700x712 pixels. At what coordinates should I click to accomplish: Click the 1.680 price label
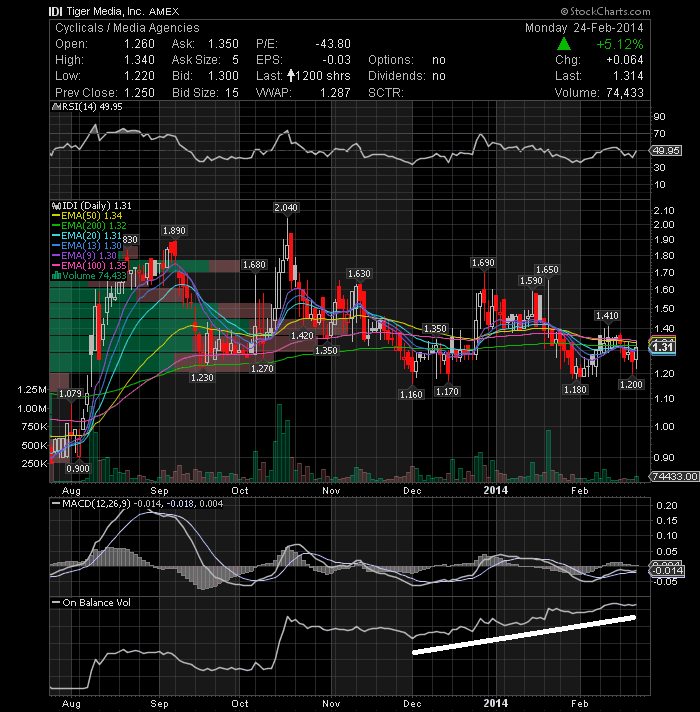click(x=254, y=265)
